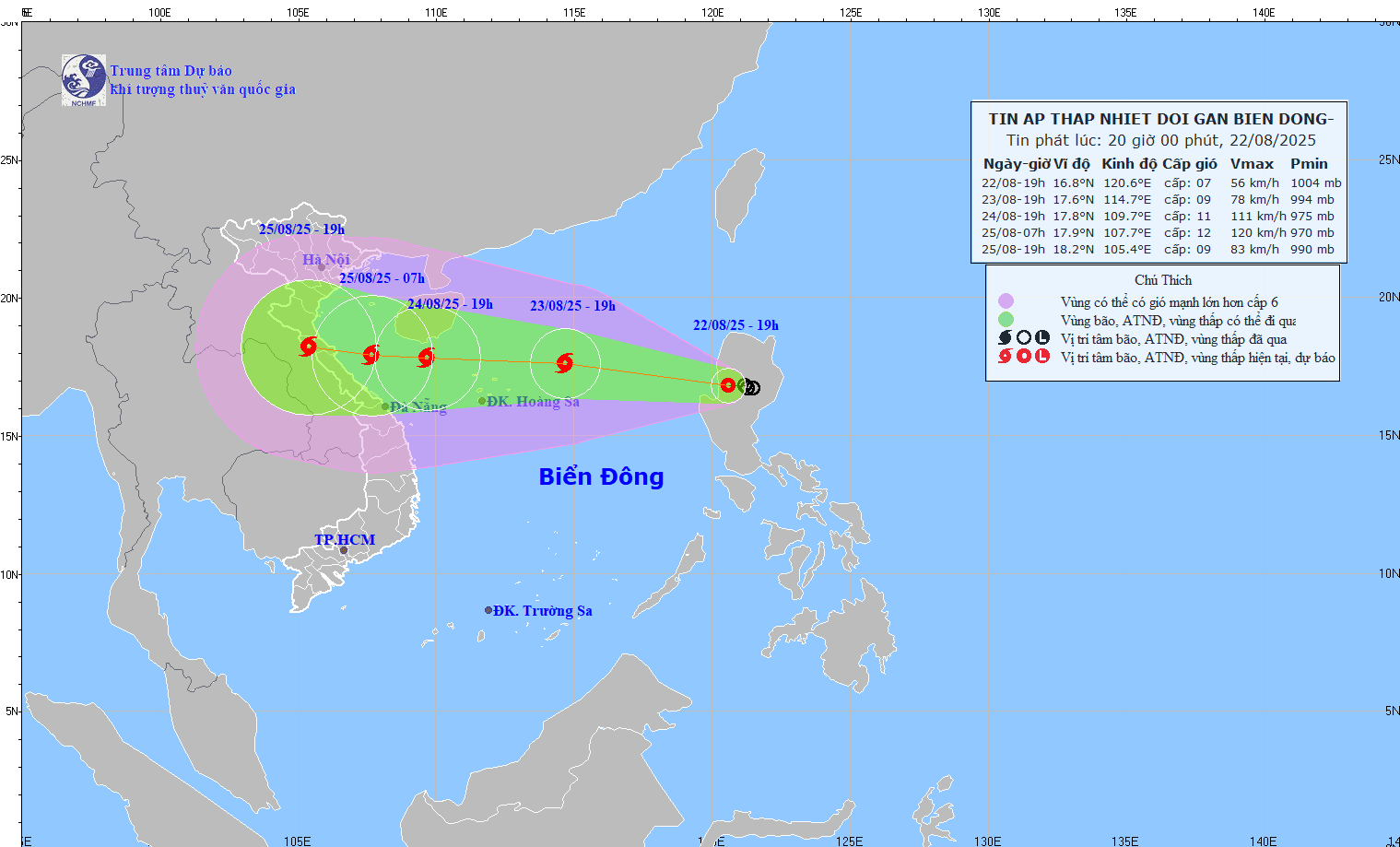The height and width of the screenshot is (847, 1400).
Task: Click the 'Chú Thích' legend heading
Action: click(x=1163, y=280)
